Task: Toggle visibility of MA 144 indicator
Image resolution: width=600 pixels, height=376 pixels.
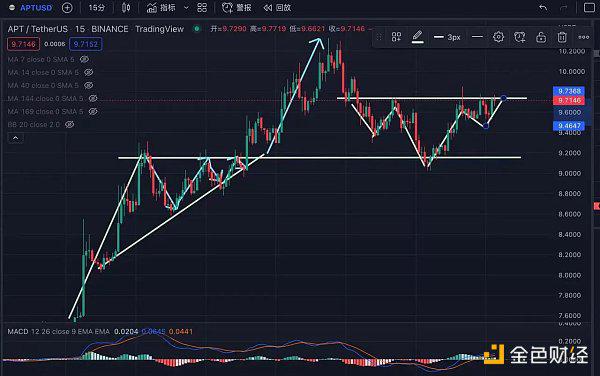Action: (x=93, y=98)
